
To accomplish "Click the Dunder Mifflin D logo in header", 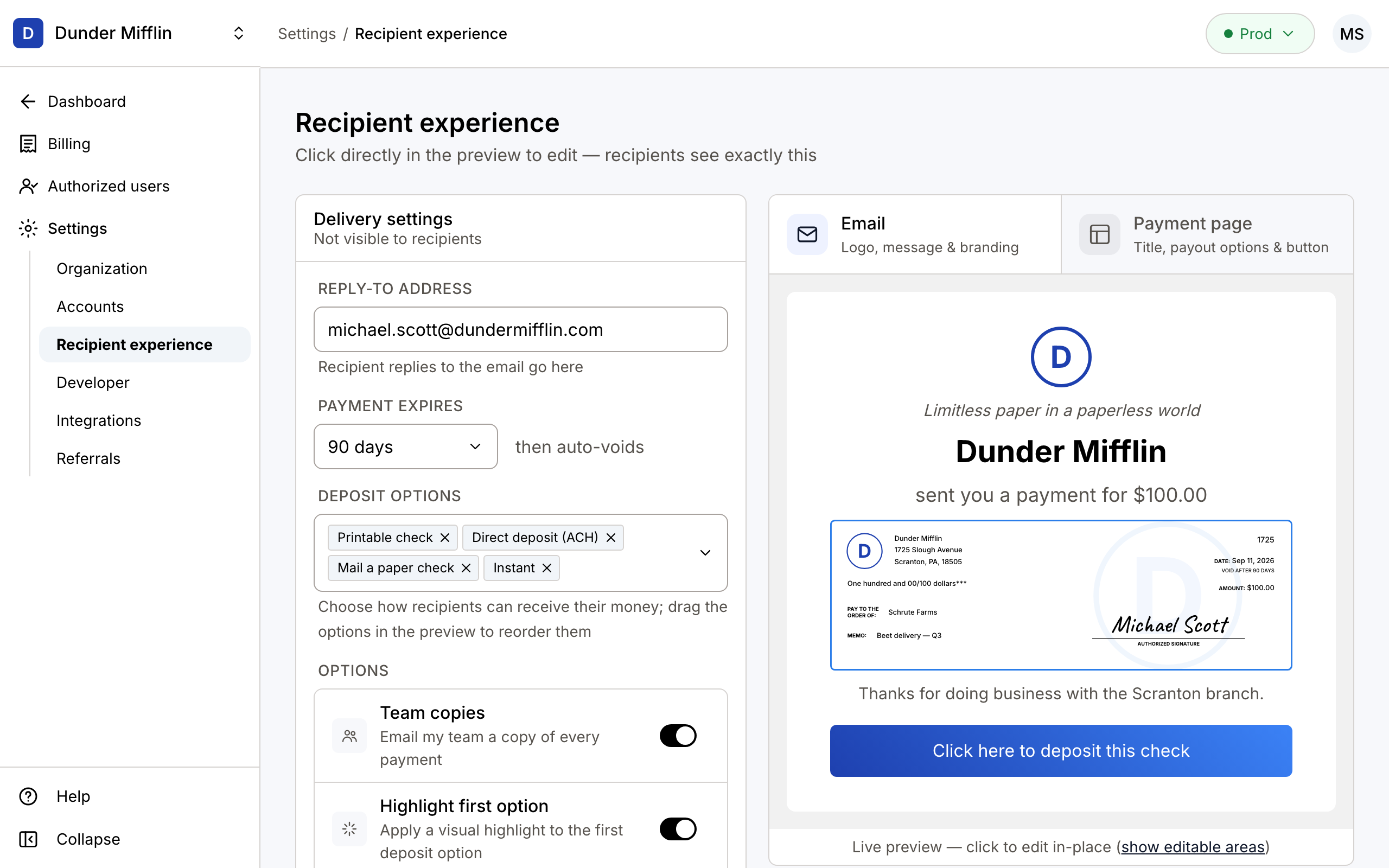I will click(x=28, y=33).
